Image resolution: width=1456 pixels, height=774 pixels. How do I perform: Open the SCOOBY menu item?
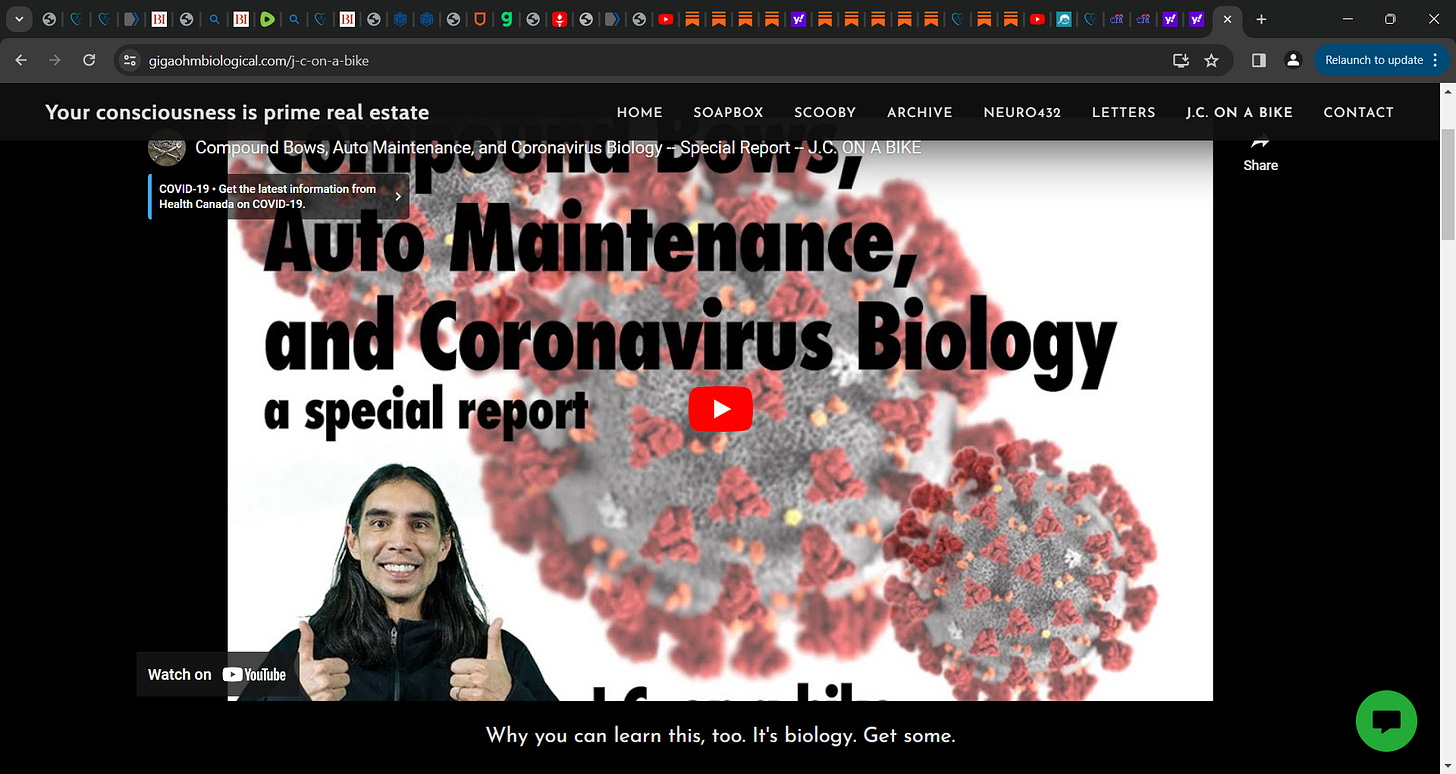pyautogui.click(x=825, y=112)
